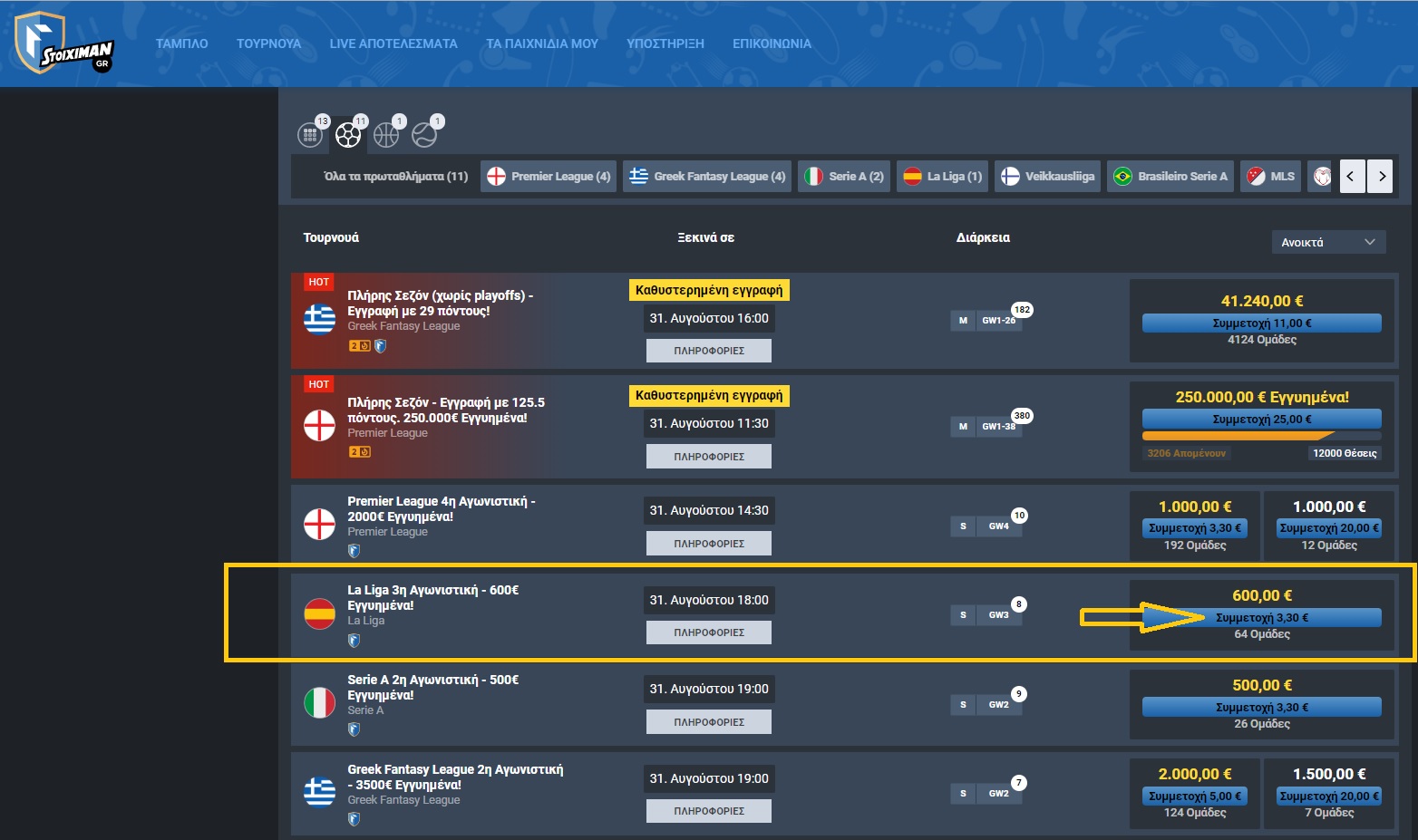The image size is (1418, 840).
Task: Filter by Premier League (4)
Action: point(549,177)
